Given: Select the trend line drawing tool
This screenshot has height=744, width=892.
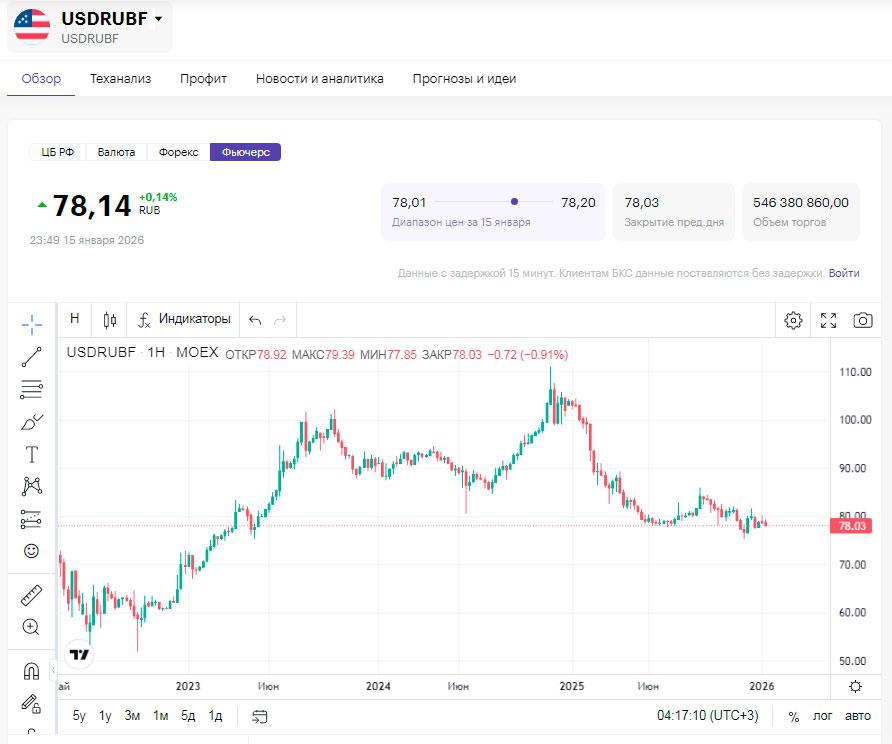Looking at the screenshot, I should pyautogui.click(x=31, y=357).
